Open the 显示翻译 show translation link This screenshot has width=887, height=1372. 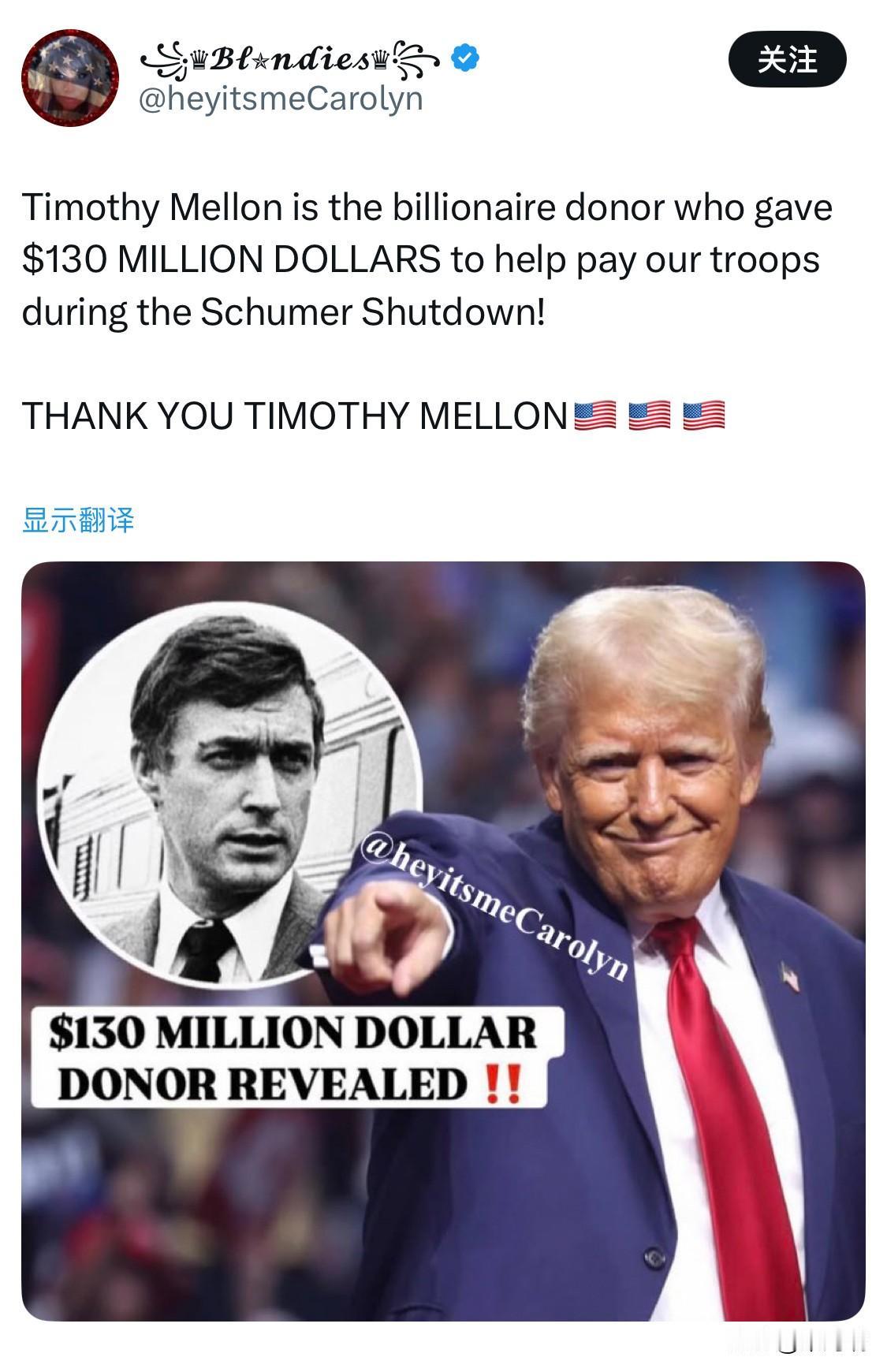point(78,520)
